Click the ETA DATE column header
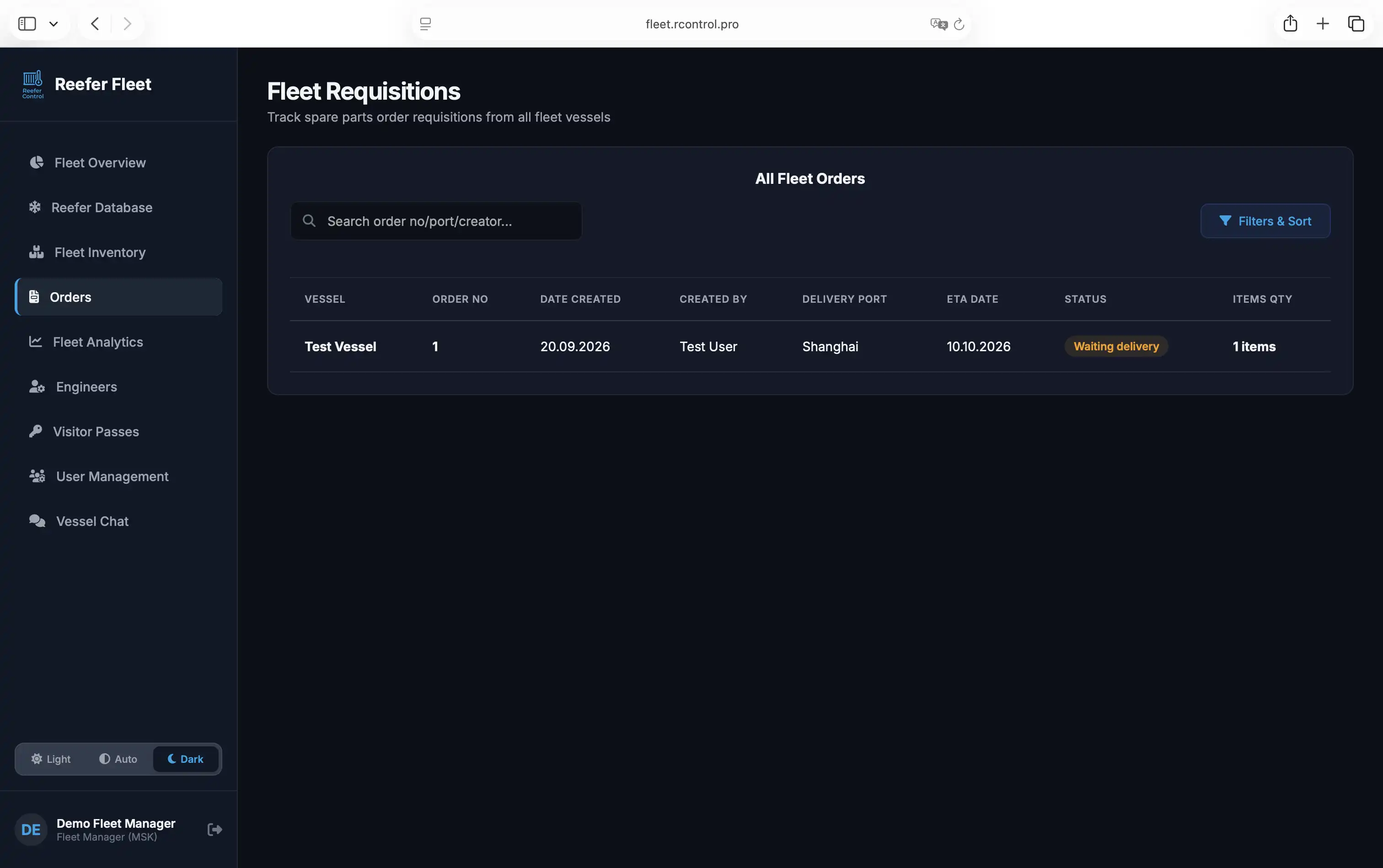 (972, 299)
